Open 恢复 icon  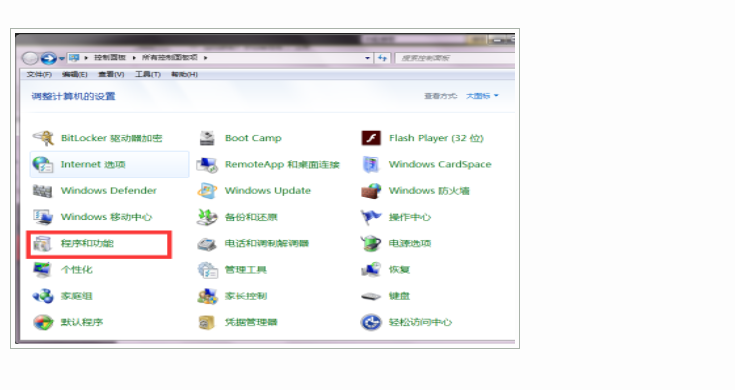coord(371,270)
